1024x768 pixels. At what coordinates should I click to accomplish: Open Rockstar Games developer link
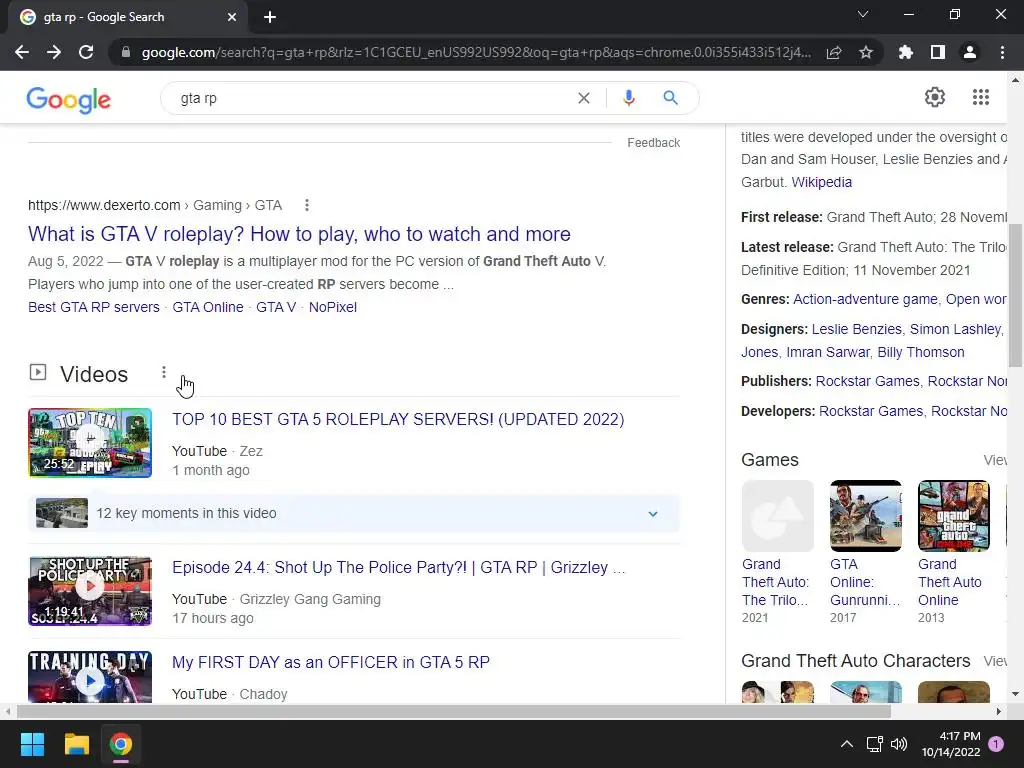pos(871,411)
